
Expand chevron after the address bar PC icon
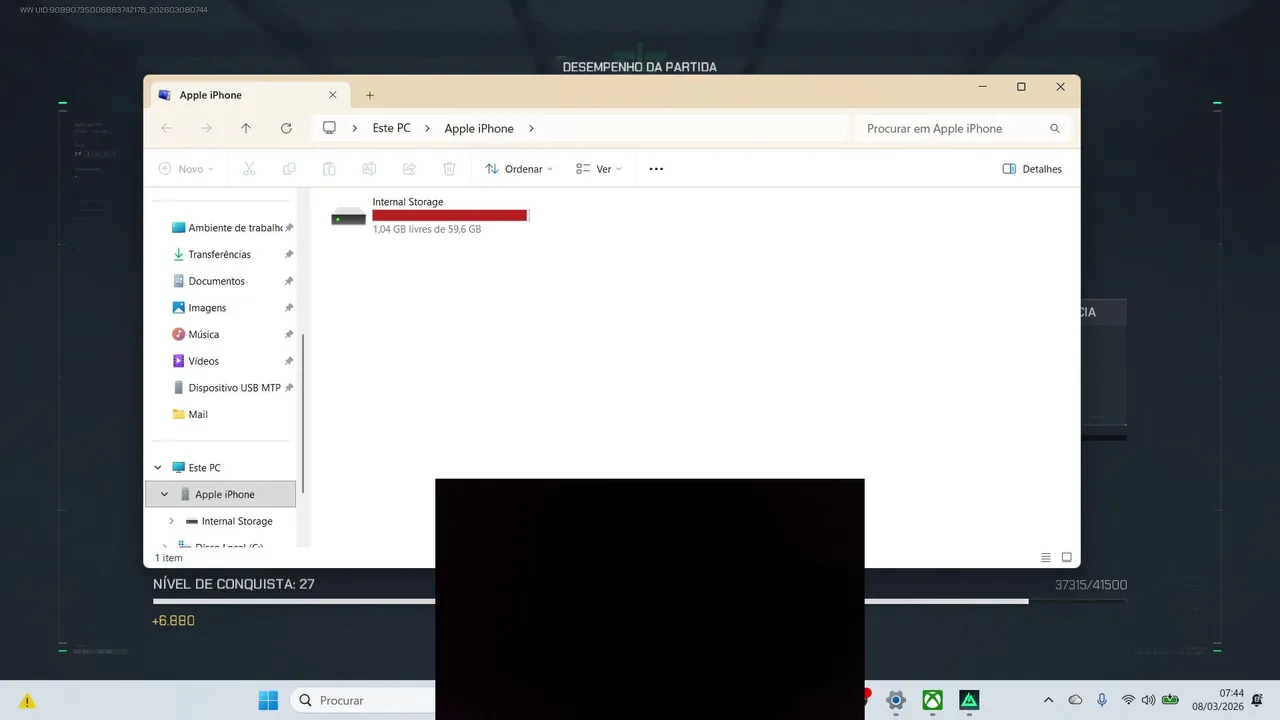tap(354, 128)
